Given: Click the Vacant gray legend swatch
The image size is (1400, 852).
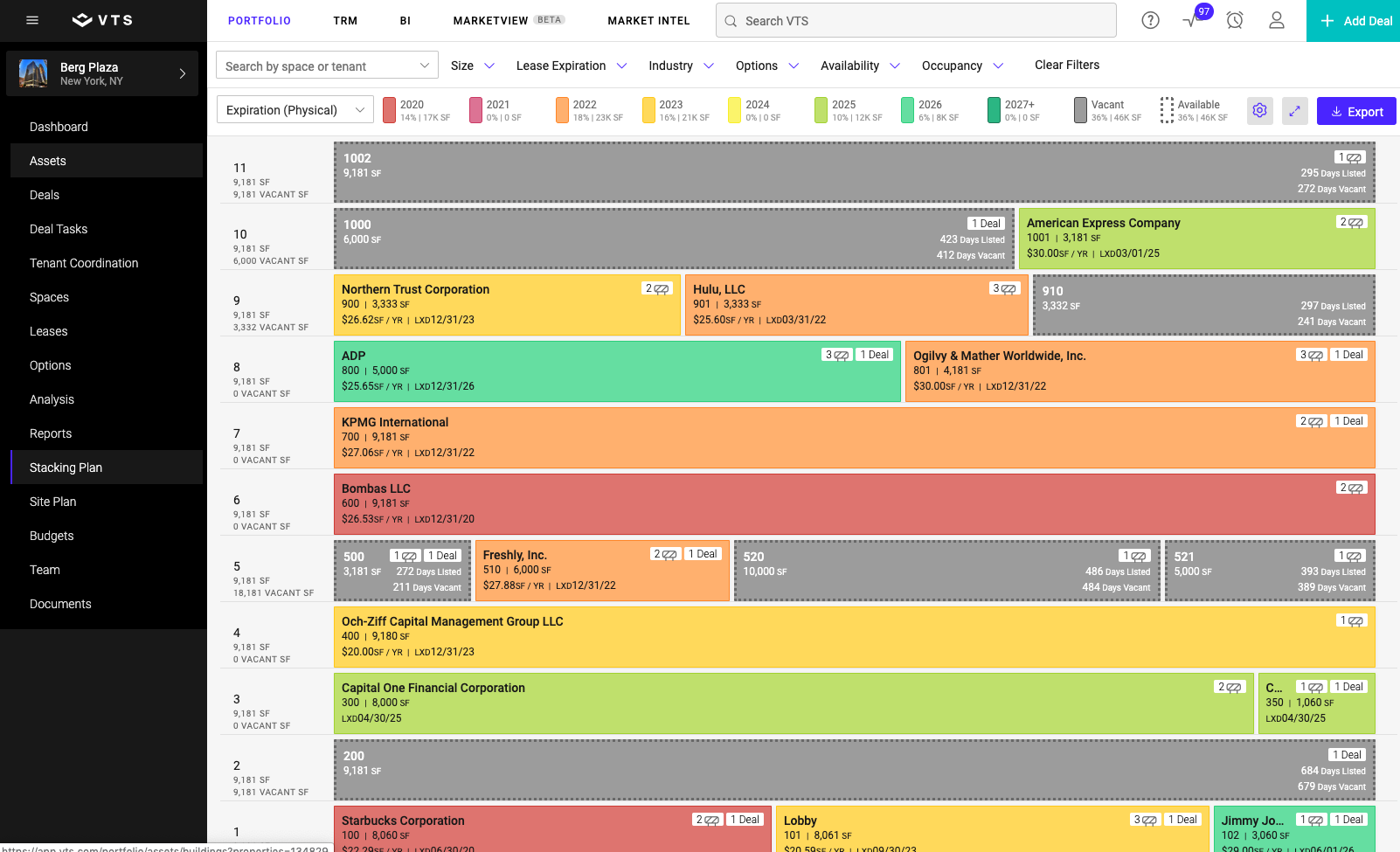Looking at the screenshot, I should pyautogui.click(x=1080, y=110).
